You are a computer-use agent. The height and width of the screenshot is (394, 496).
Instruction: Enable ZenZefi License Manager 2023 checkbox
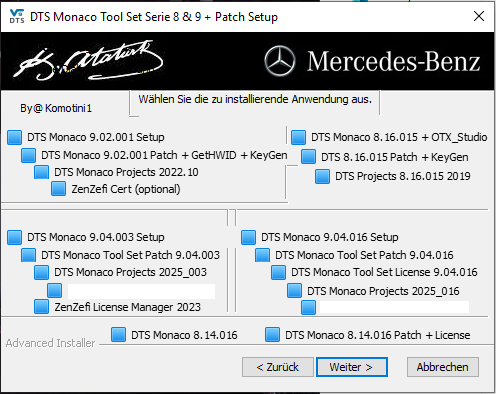coord(41,307)
